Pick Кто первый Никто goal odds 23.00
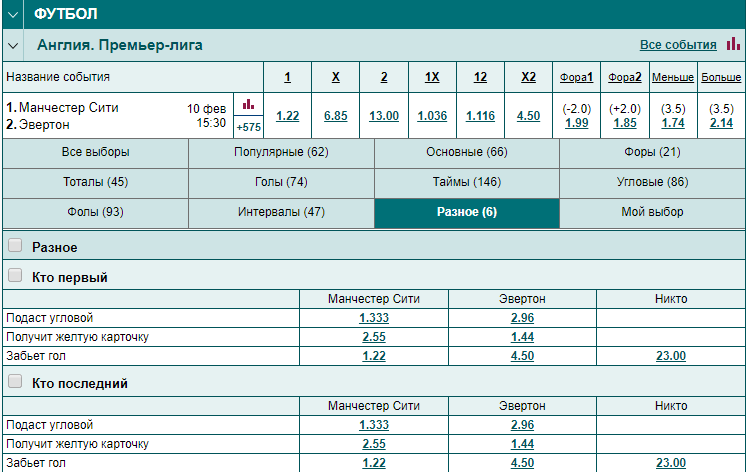The image size is (746, 472). click(671, 356)
